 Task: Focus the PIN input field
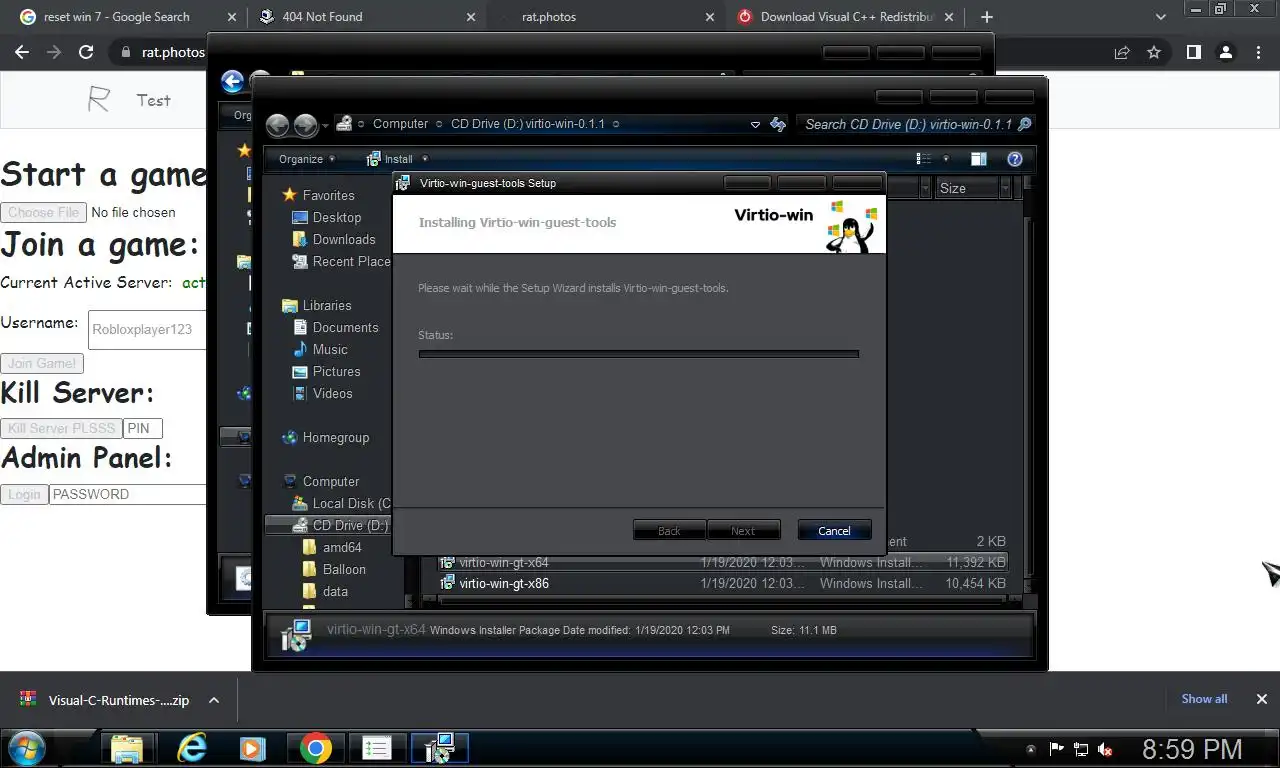(x=143, y=428)
